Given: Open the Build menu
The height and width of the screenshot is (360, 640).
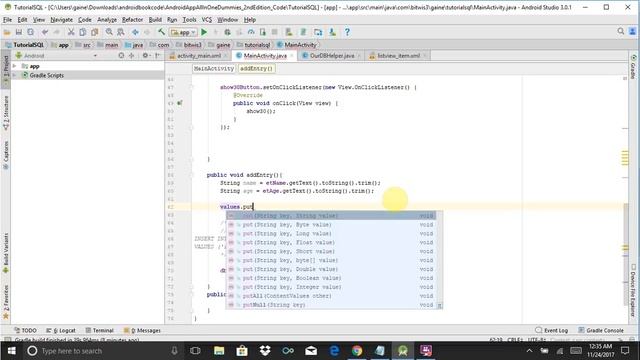Looking at the screenshot, I should coord(155,20).
